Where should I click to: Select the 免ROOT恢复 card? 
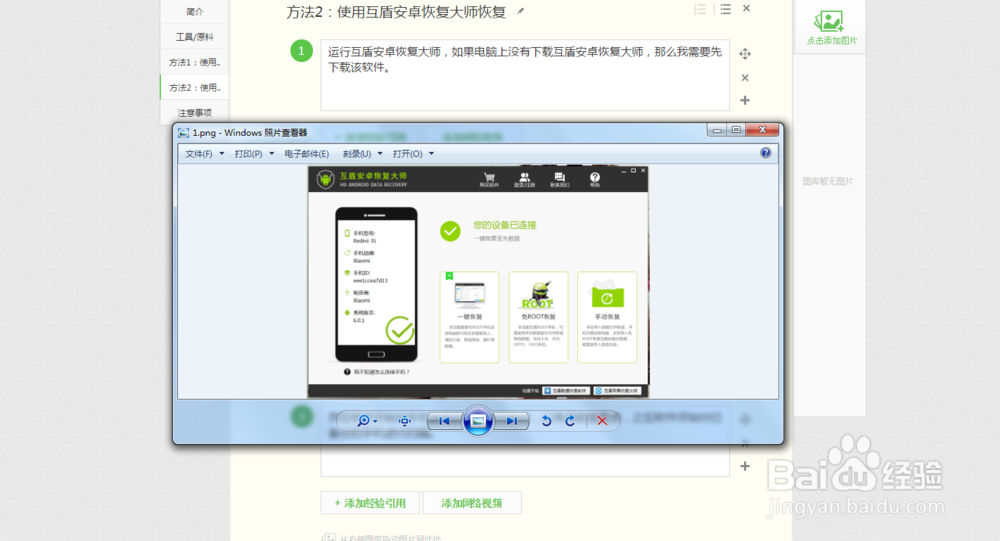[538, 317]
